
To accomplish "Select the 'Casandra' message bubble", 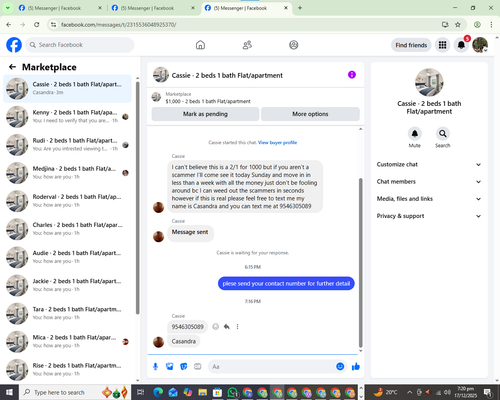I will pyautogui.click(x=184, y=341).
